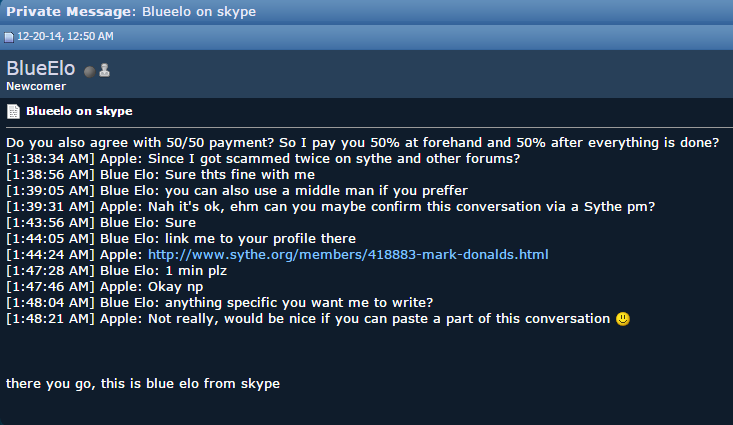Screen dimensions: 733x425
Task: Open the BlueElo username profile
Action: [x=41, y=69]
